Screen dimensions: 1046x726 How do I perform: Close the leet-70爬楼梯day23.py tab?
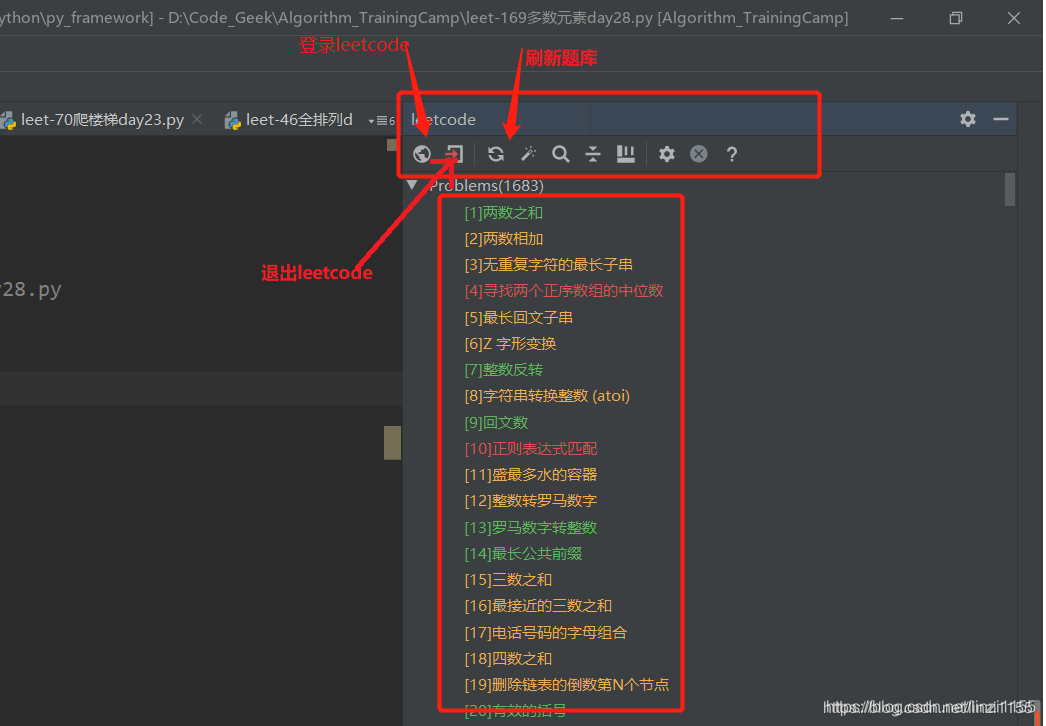point(196,118)
